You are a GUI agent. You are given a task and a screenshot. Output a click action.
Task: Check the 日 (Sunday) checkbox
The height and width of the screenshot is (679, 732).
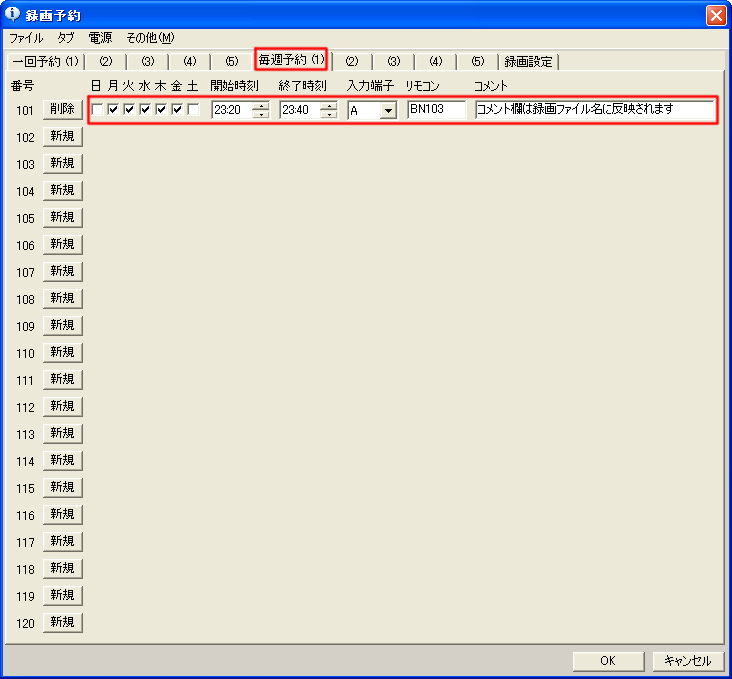[97, 109]
